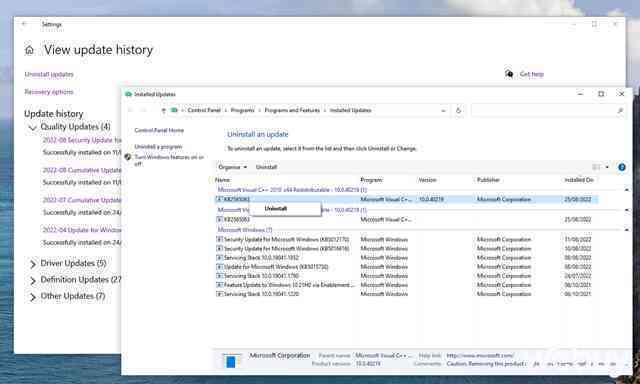Open the address bar history dropdown
This screenshot has height=384, width=640.
click(x=443, y=110)
